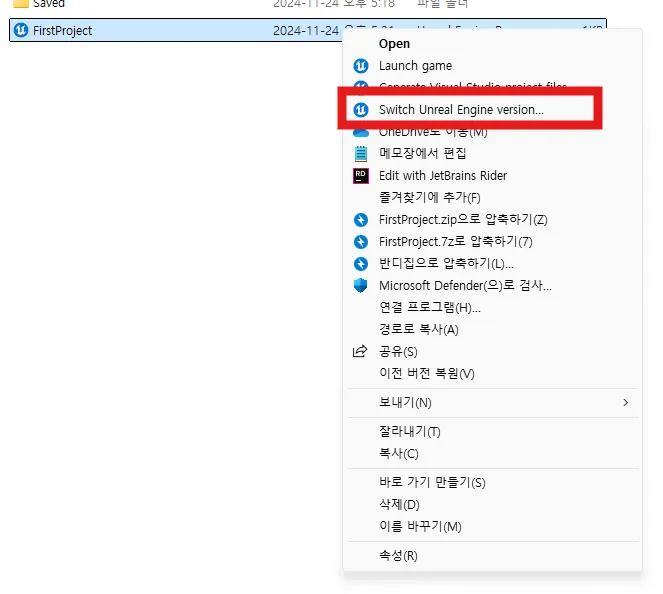663x594 pixels.
Task: Click Bandizip icon next to FirstProject.zip entry
Action: pyautogui.click(x=361, y=220)
